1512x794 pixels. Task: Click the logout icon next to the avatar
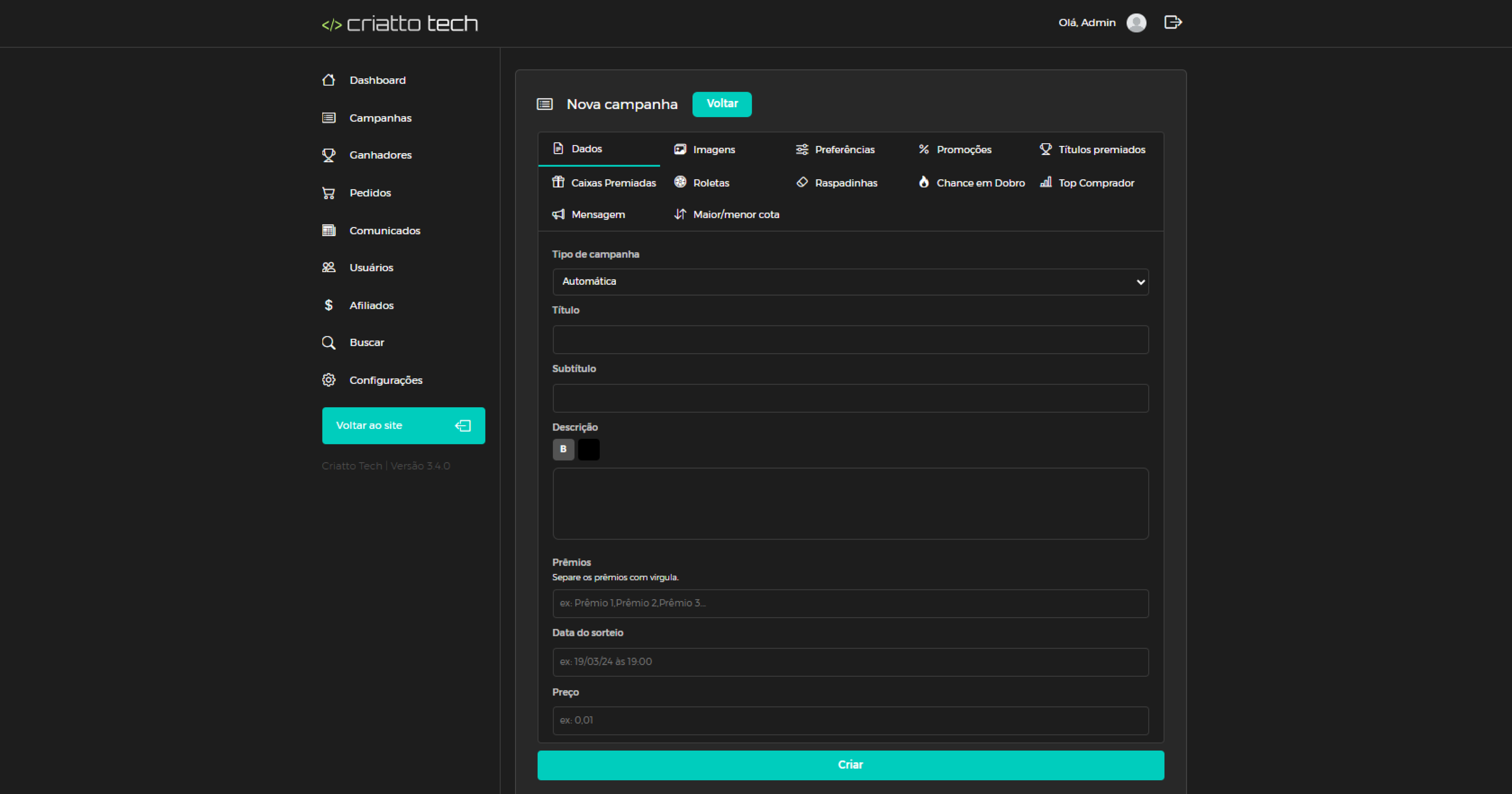pyautogui.click(x=1173, y=22)
